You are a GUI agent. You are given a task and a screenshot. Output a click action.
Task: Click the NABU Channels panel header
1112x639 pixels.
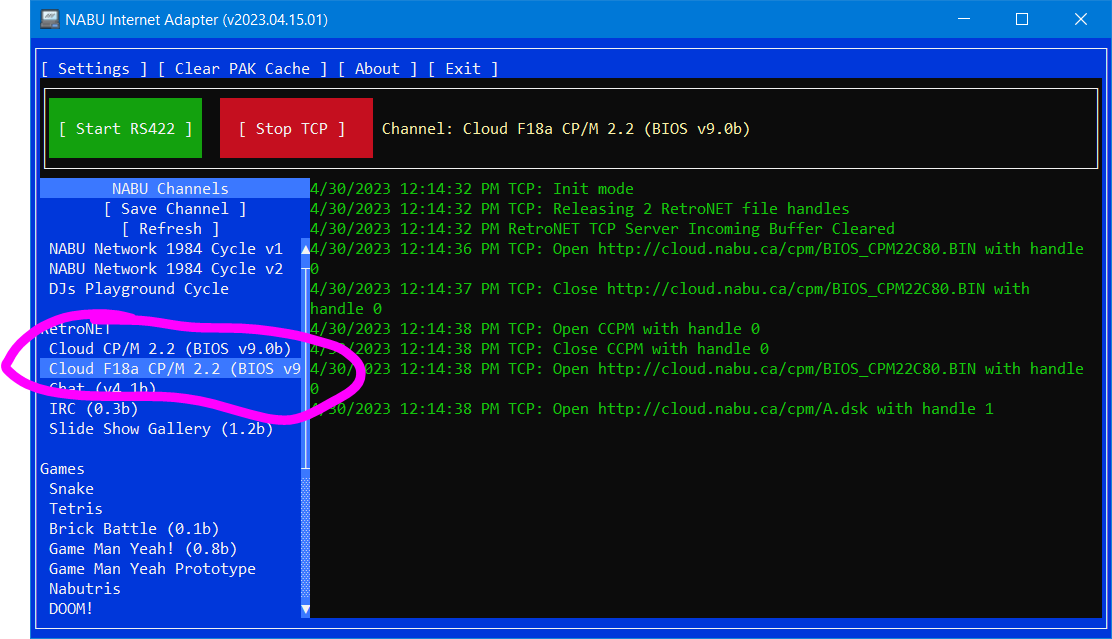pyautogui.click(x=174, y=188)
